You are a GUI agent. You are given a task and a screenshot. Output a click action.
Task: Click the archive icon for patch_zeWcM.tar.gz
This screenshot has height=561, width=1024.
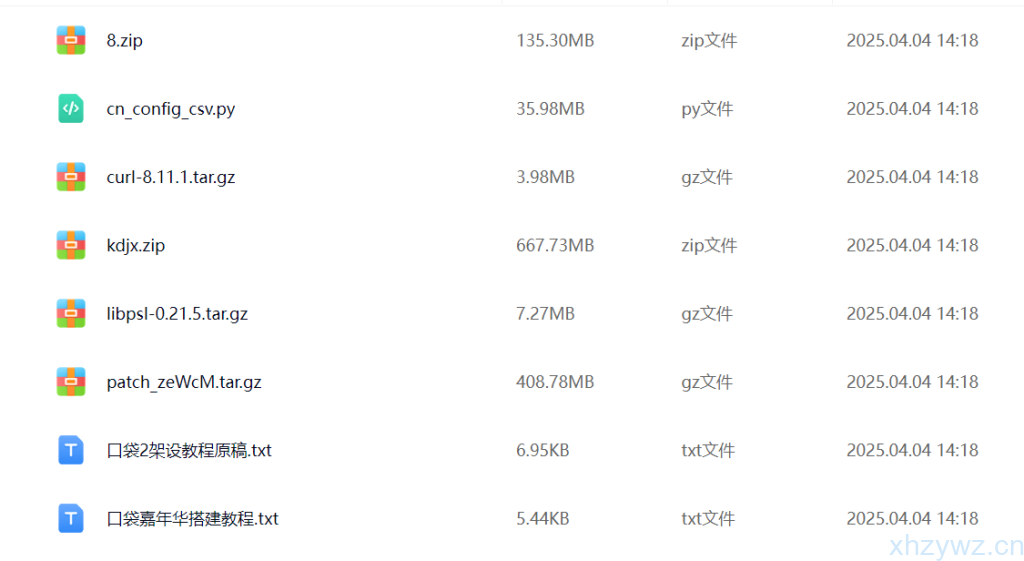point(71,382)
